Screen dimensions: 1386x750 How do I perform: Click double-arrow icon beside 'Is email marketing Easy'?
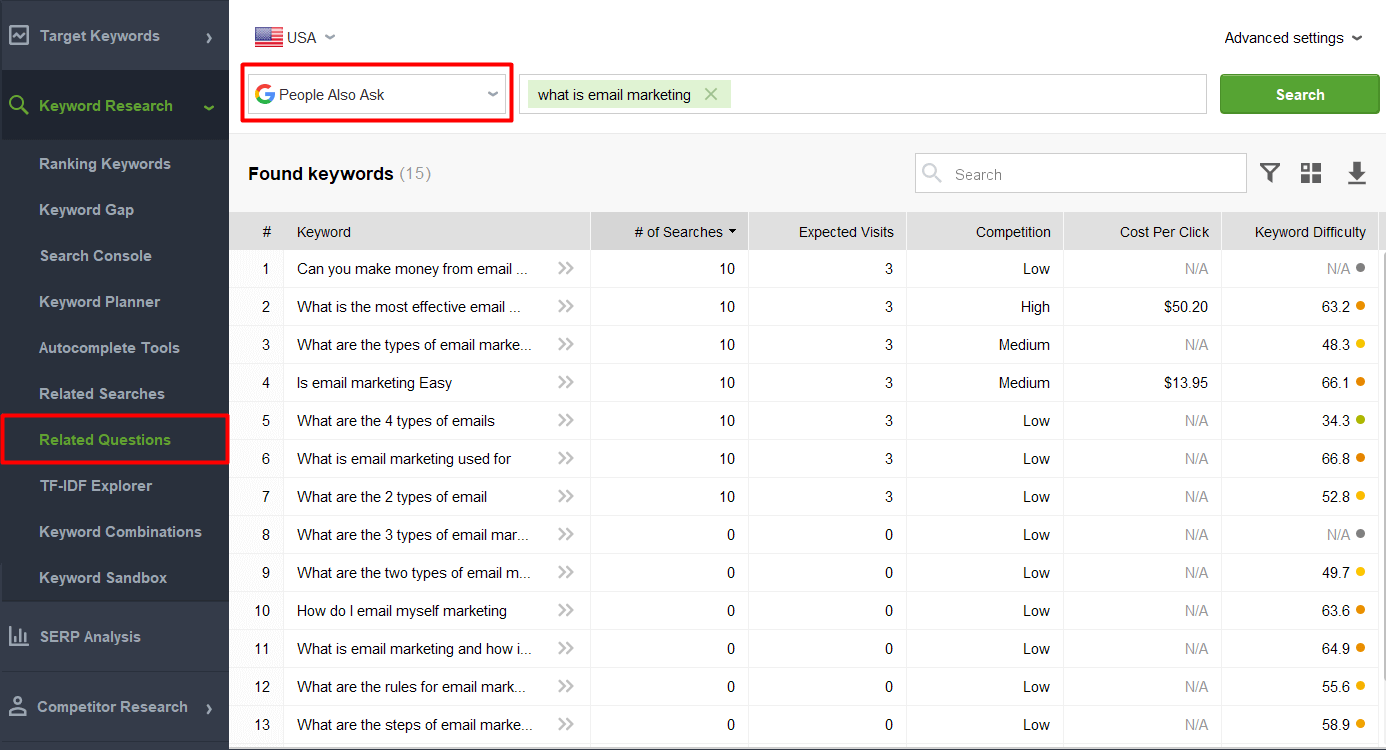[x=566, y=382]
